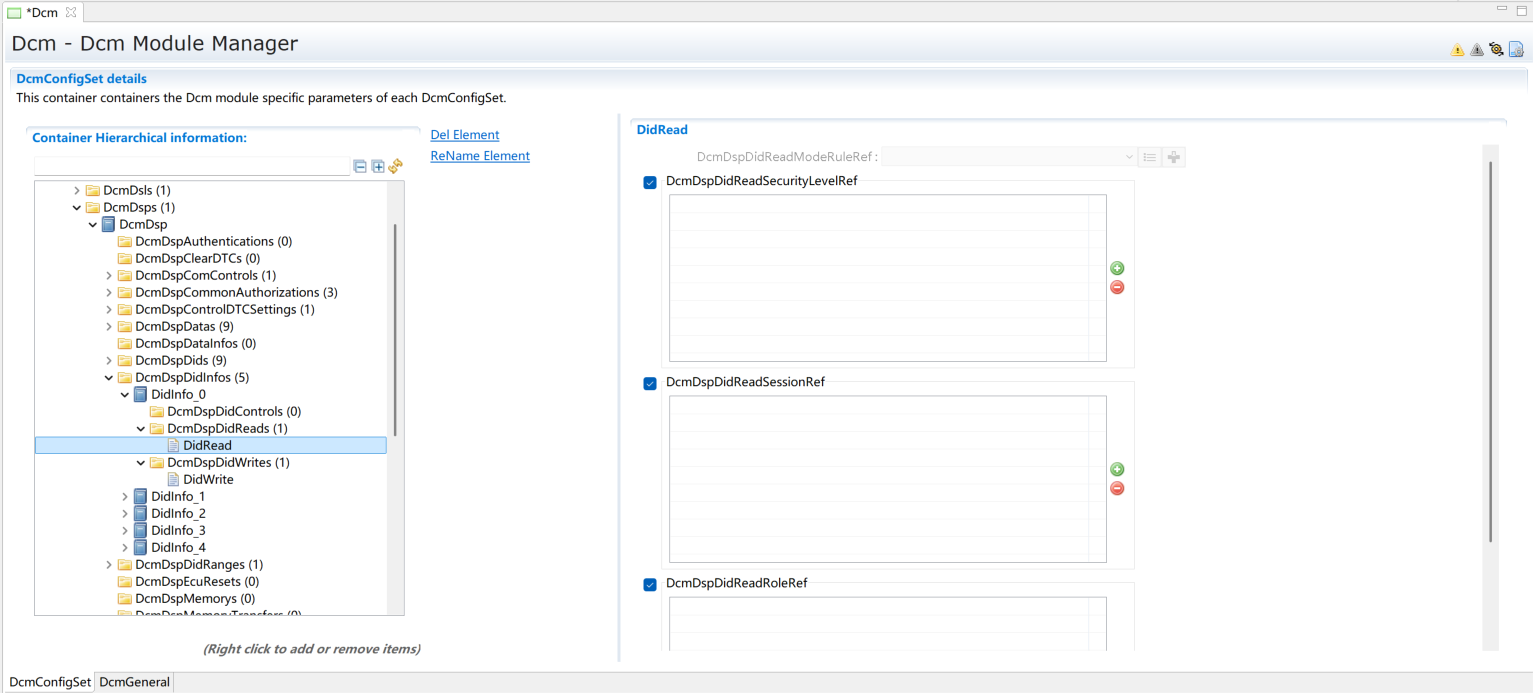Select the DcmConfigSet bottom tab
Viewport: 1533px width, 693px height.
click(50, 682)
